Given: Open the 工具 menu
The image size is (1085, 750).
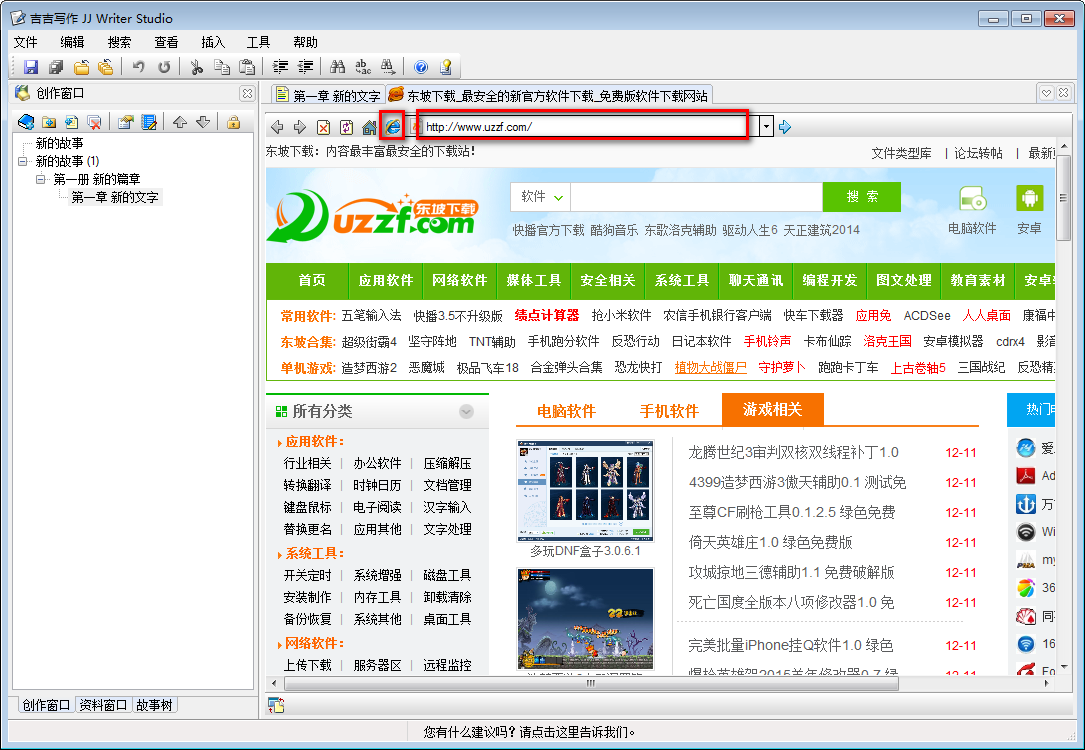Looking at the screenshot, I should tap(259, 42).
